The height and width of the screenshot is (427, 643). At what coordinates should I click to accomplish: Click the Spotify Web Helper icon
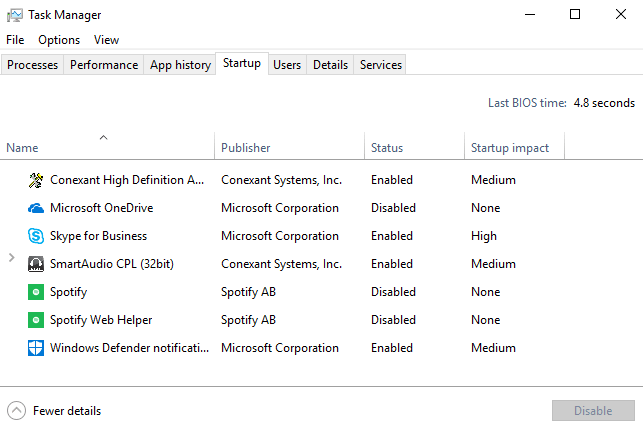coord(36,320)
